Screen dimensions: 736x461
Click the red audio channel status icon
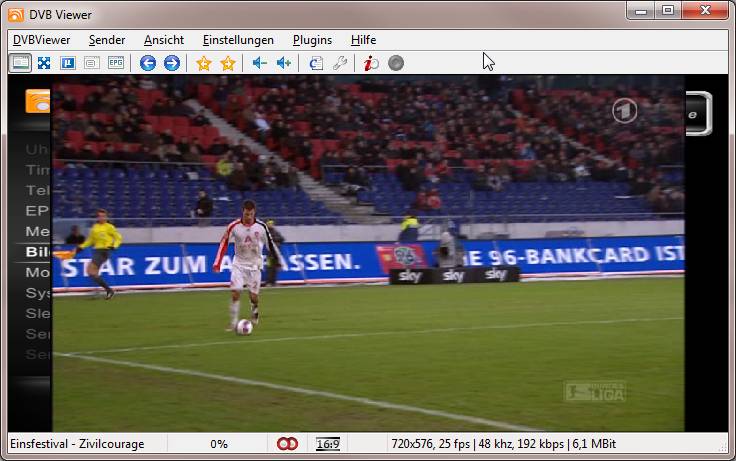click(287, 444)
